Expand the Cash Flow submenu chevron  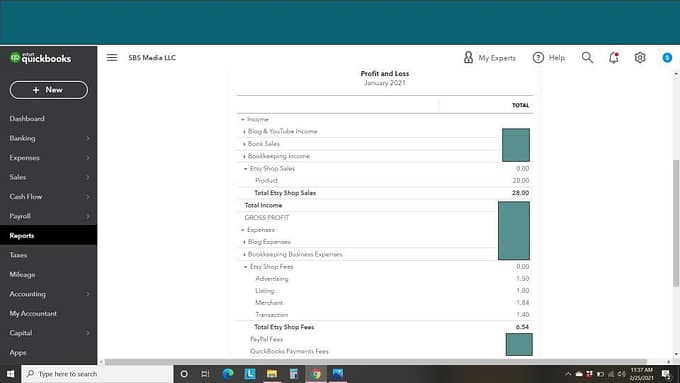[x=88, y=196]
